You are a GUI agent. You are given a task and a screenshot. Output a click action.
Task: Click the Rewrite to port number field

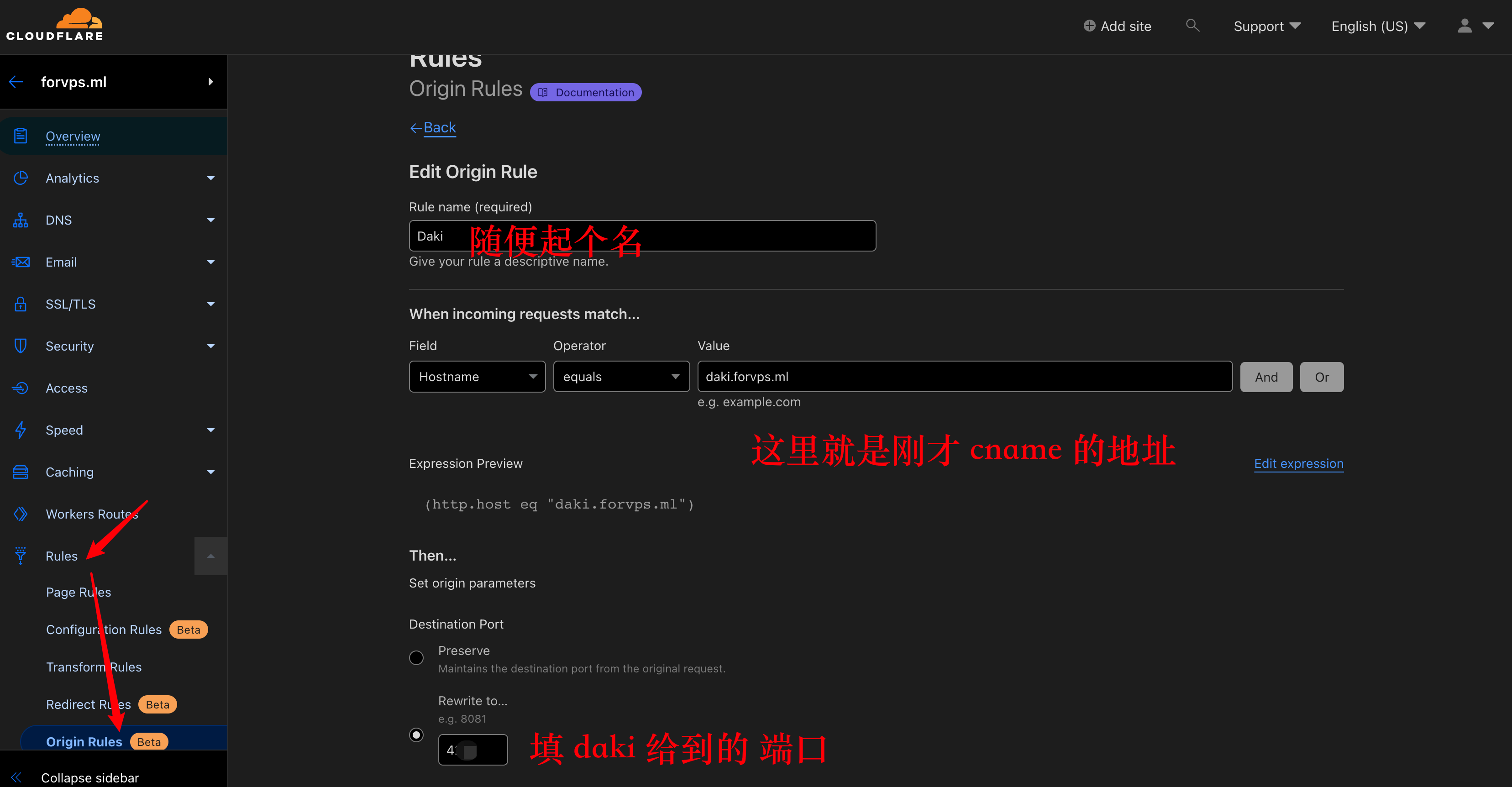click(x=472, y=750)
